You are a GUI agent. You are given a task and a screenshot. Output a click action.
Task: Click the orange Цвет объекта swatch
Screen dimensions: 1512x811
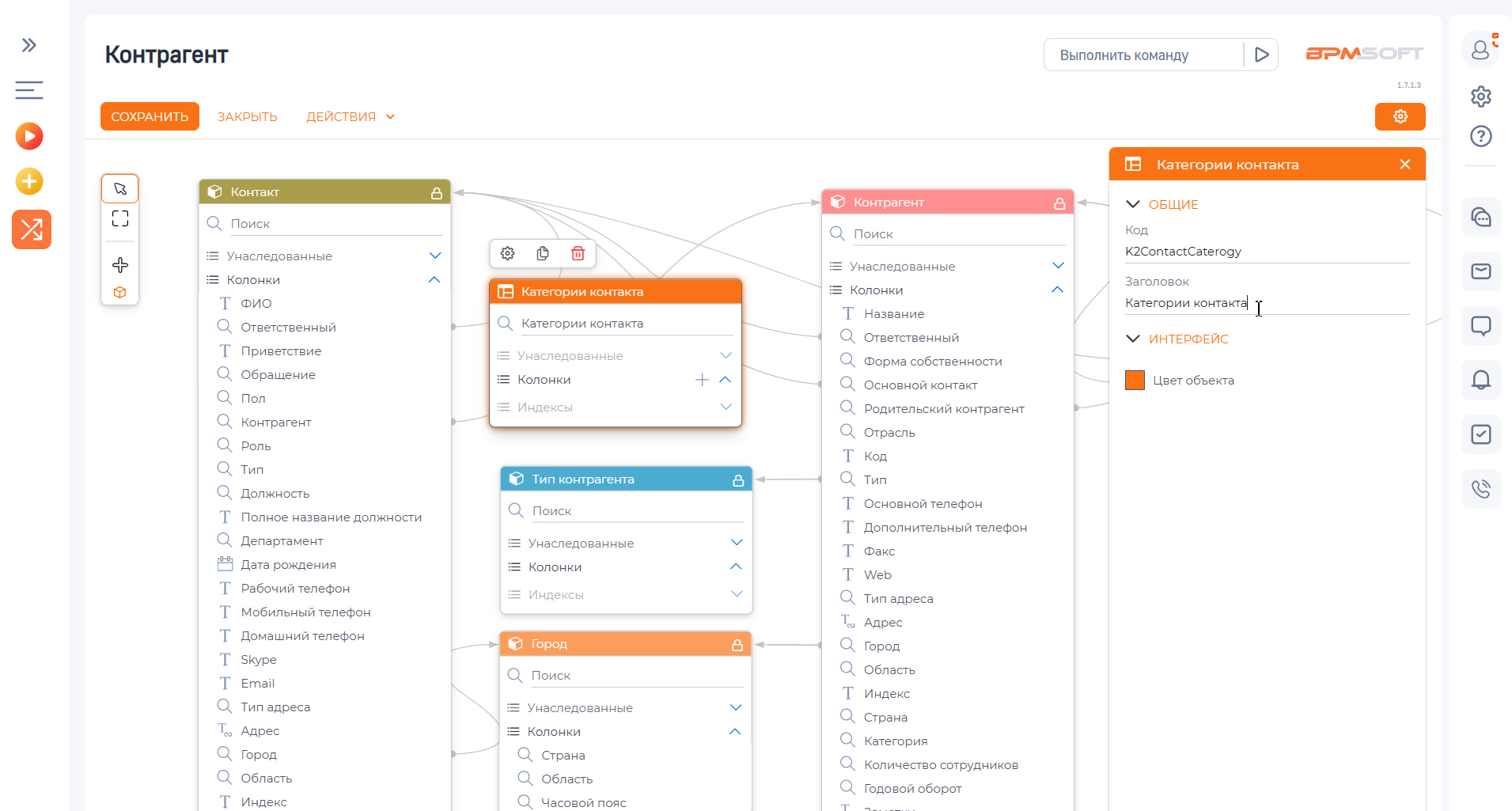(1135, 381)
